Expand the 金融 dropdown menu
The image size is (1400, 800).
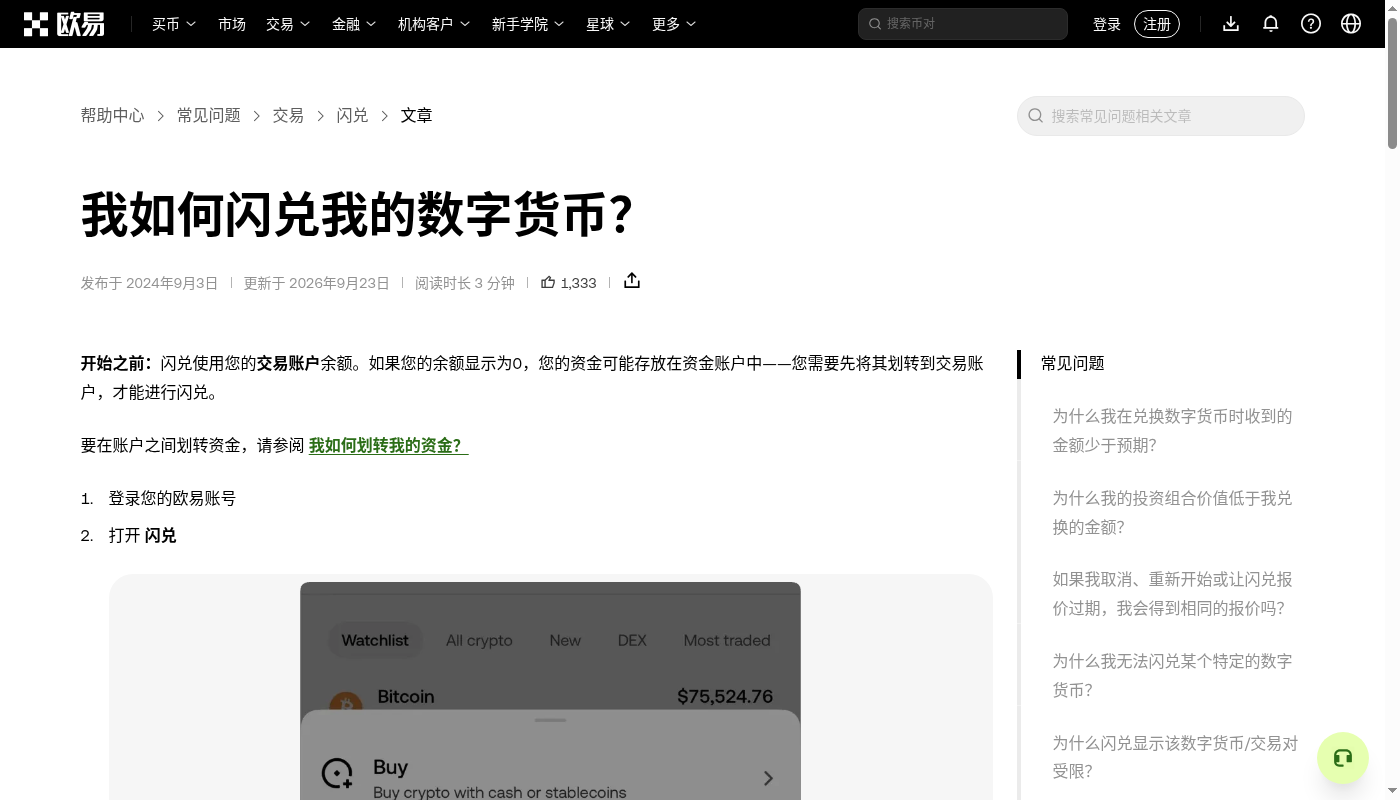[x=354, y=24]
